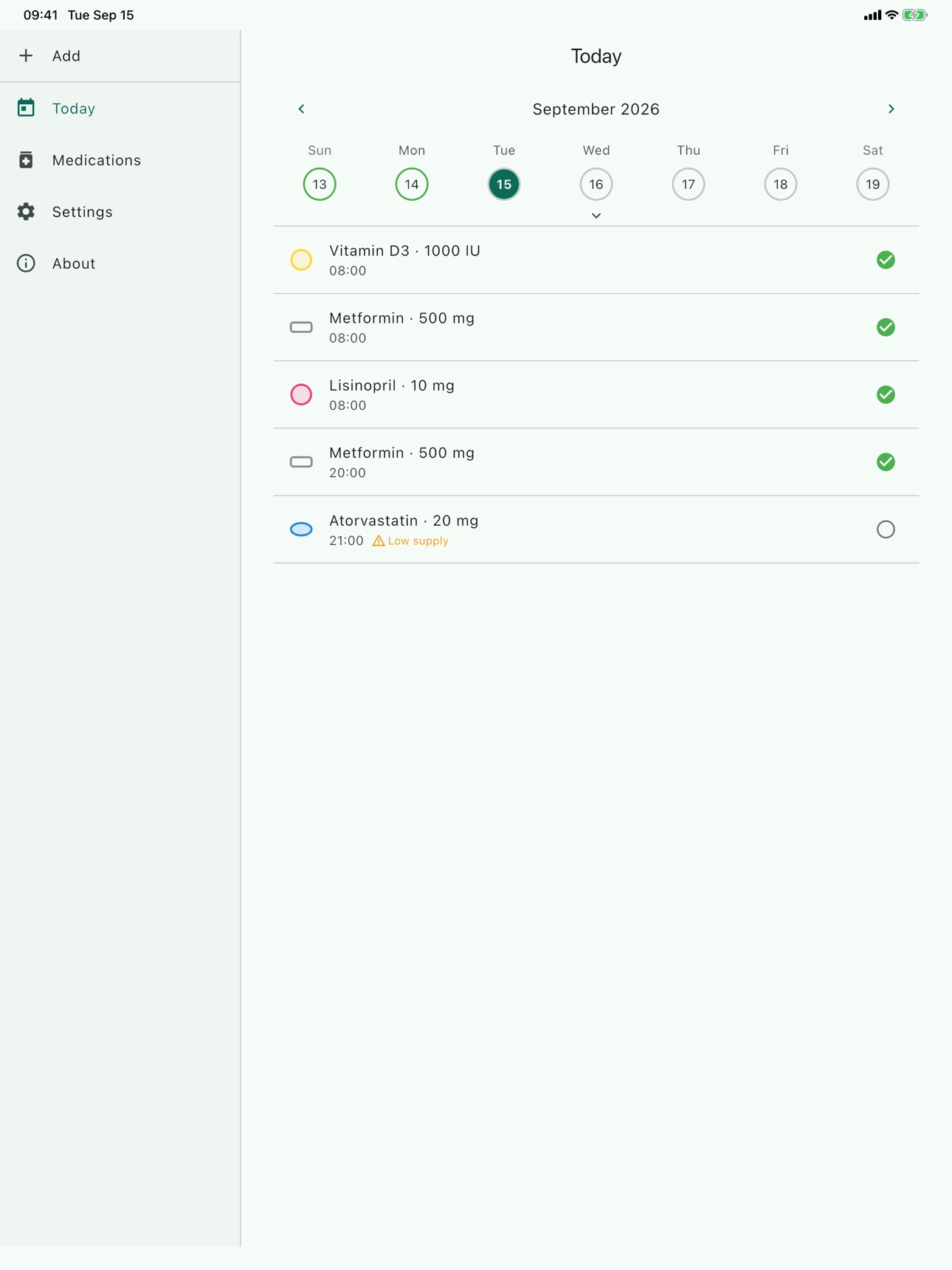Open Vitamin D3 · 1000 IU entry
The height and width of the screenshot is (1270, 952).
coord(596,260)
